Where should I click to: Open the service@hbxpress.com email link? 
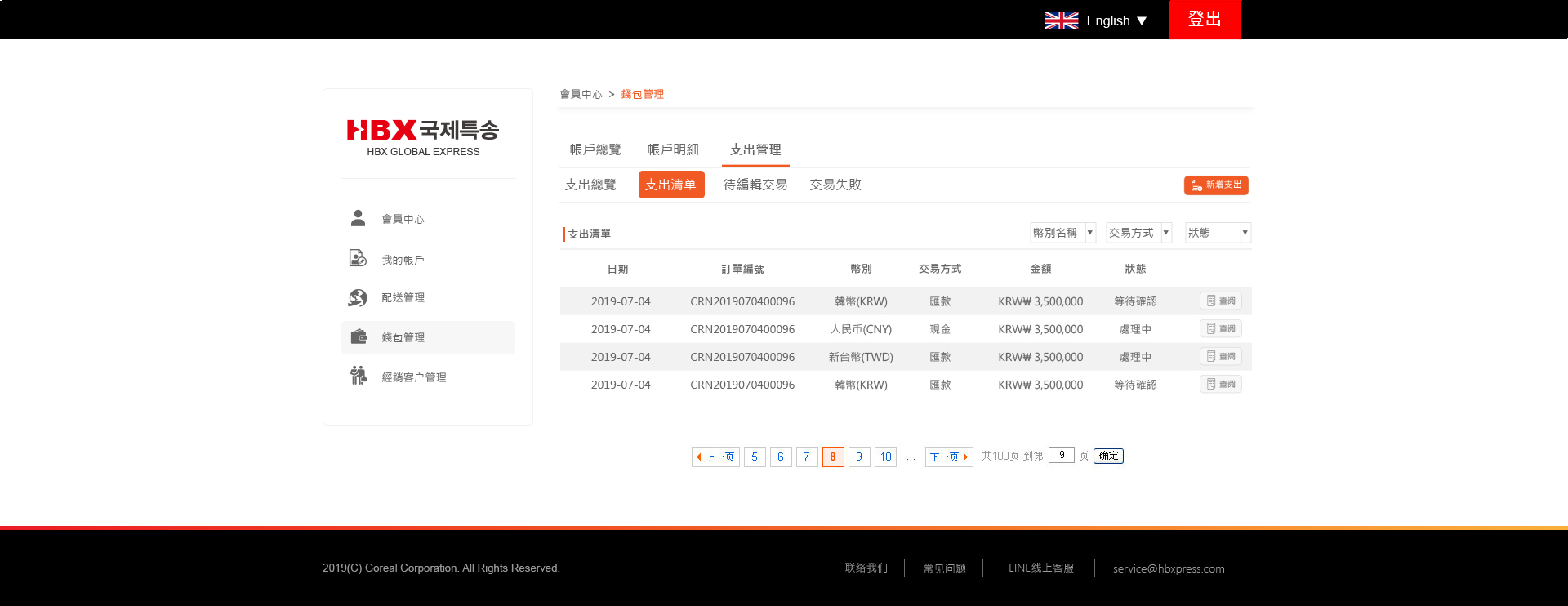1168,568
